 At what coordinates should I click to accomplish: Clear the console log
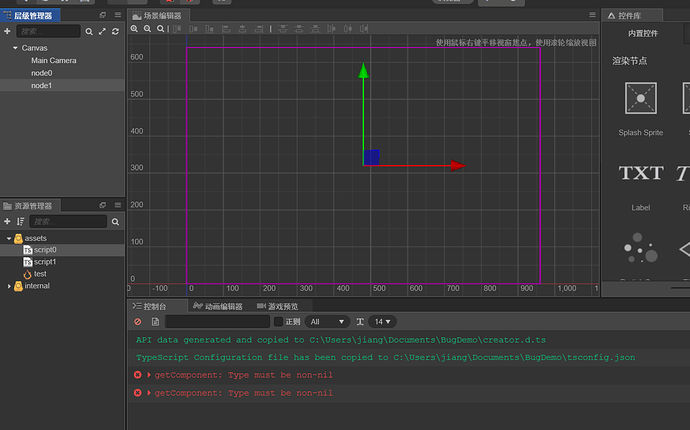[138, 322]
